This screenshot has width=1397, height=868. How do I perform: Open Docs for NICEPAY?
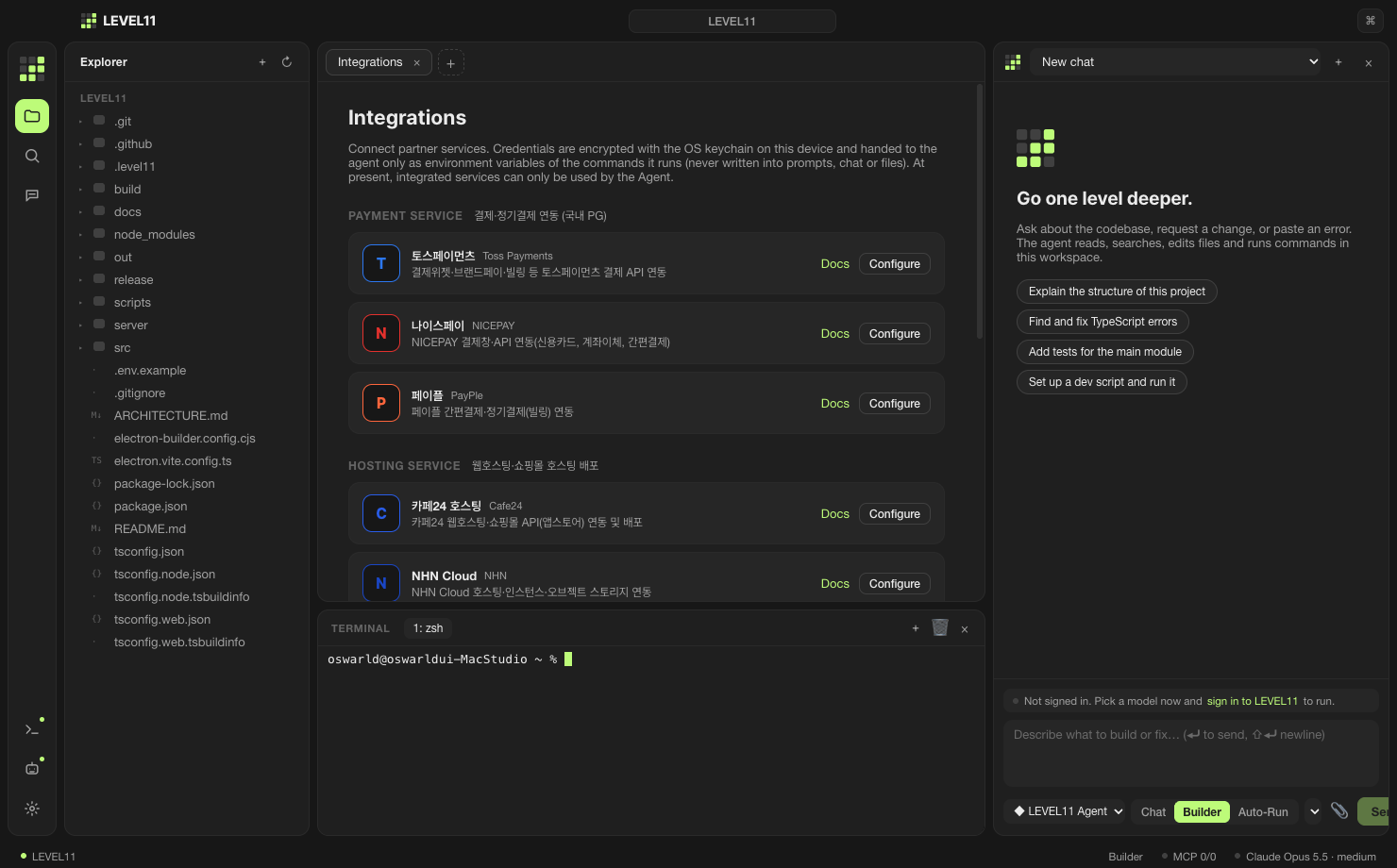pos(835,334)
